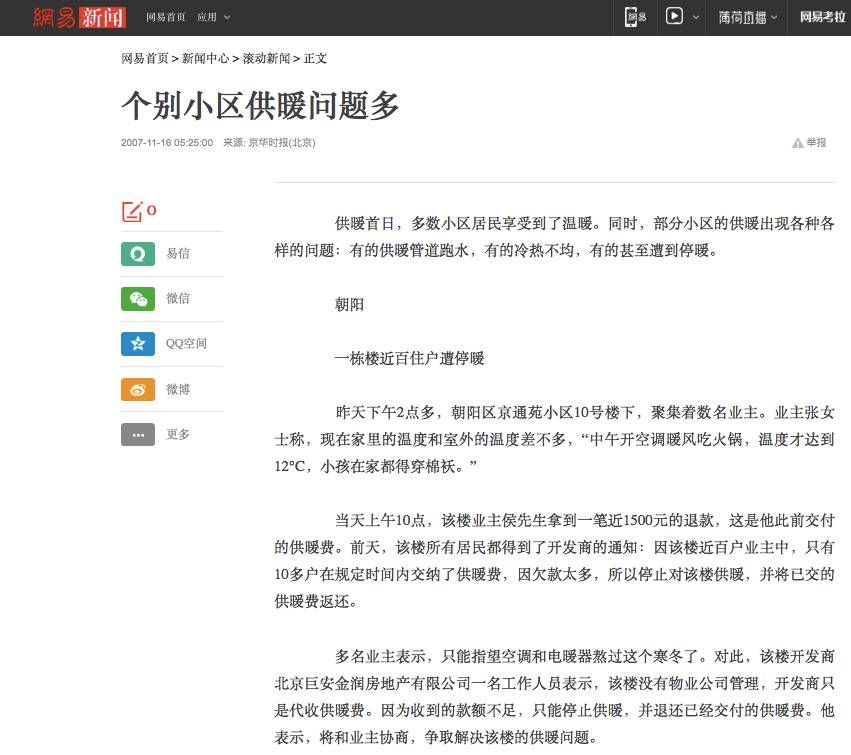Click the headline 个别小区供暖问题多

click(261, 105)
